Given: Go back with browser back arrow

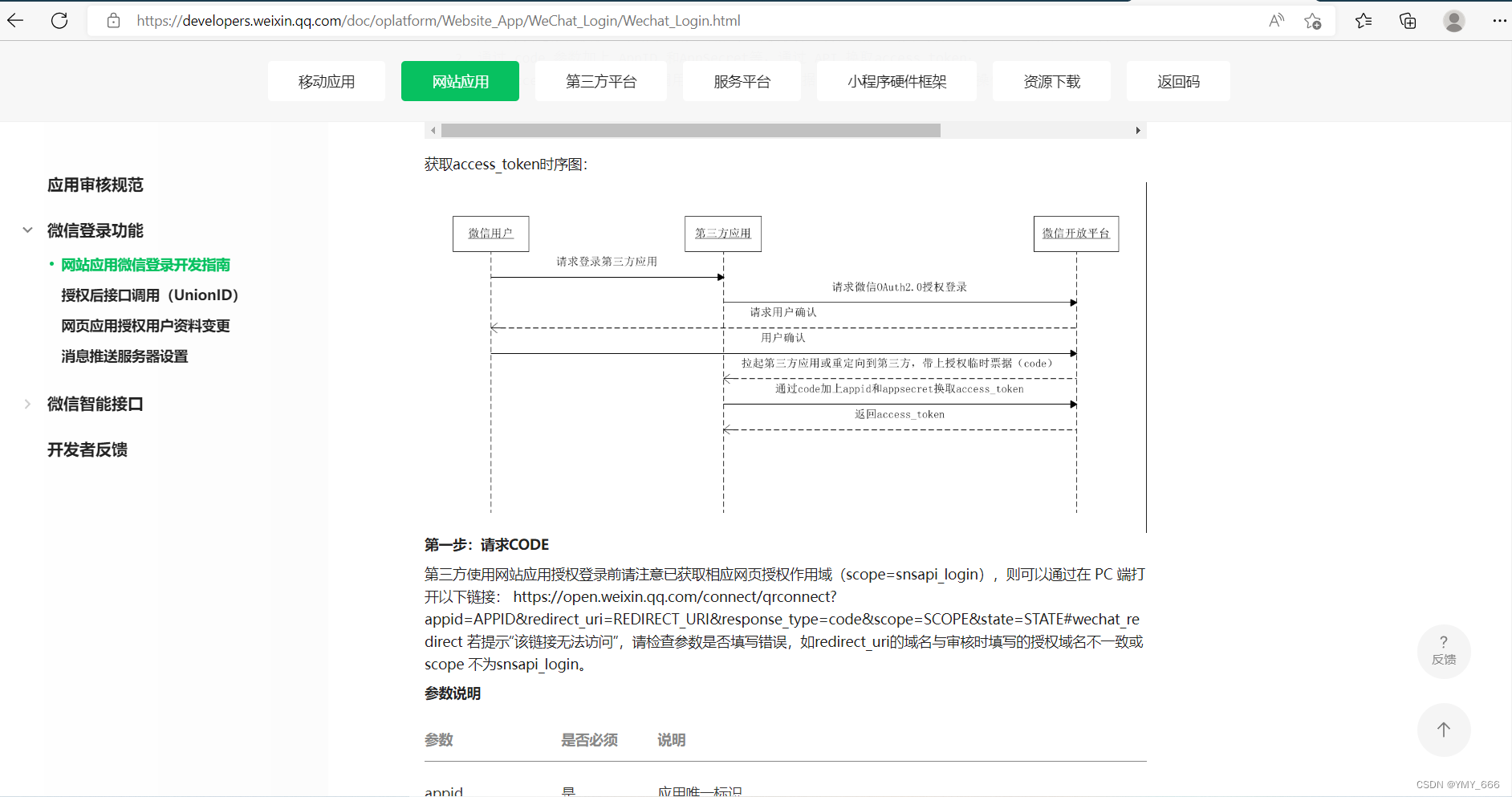Looking at the screenshot, I should (x=16, y=21).
